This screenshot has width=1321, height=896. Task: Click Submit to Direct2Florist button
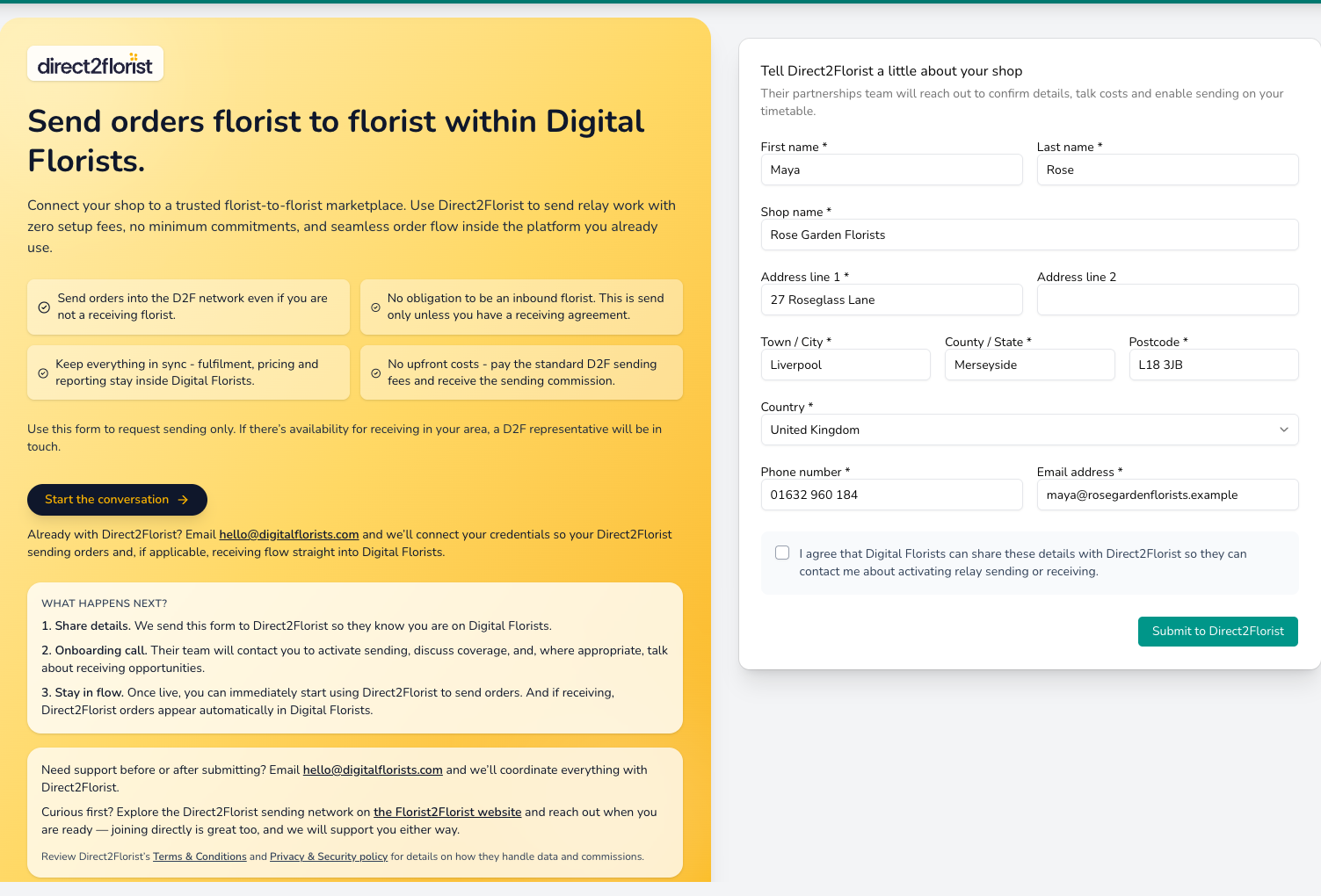click(x=1218, y=631)
